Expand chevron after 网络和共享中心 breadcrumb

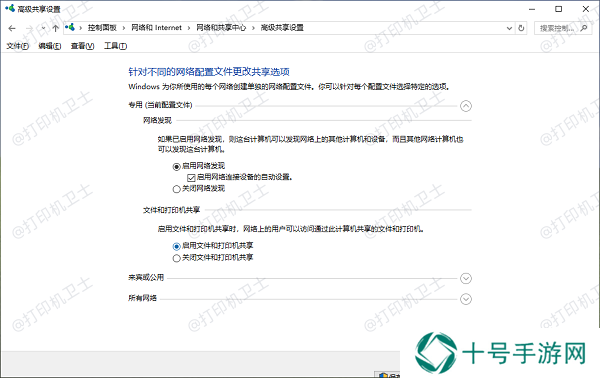pos(253,28)
